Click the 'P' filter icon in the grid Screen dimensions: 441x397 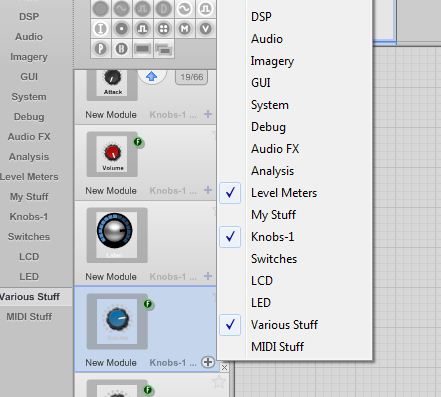[x=101, y=49]
